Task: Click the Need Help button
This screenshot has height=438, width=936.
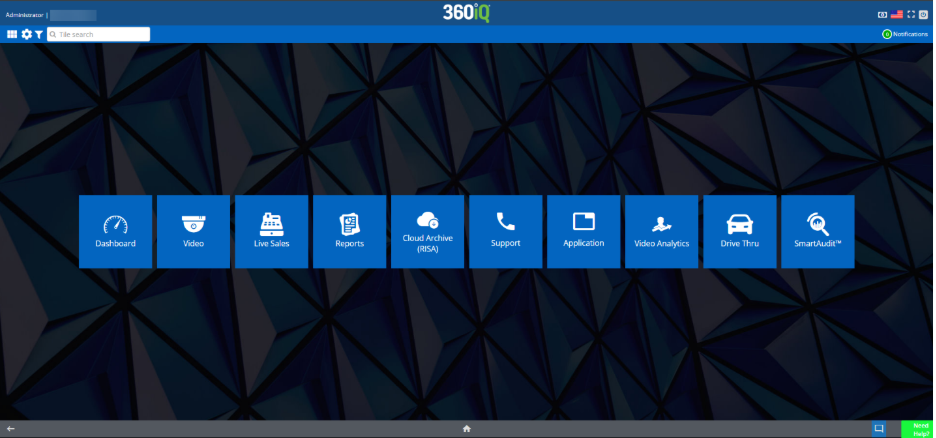Action: (917, 428)
